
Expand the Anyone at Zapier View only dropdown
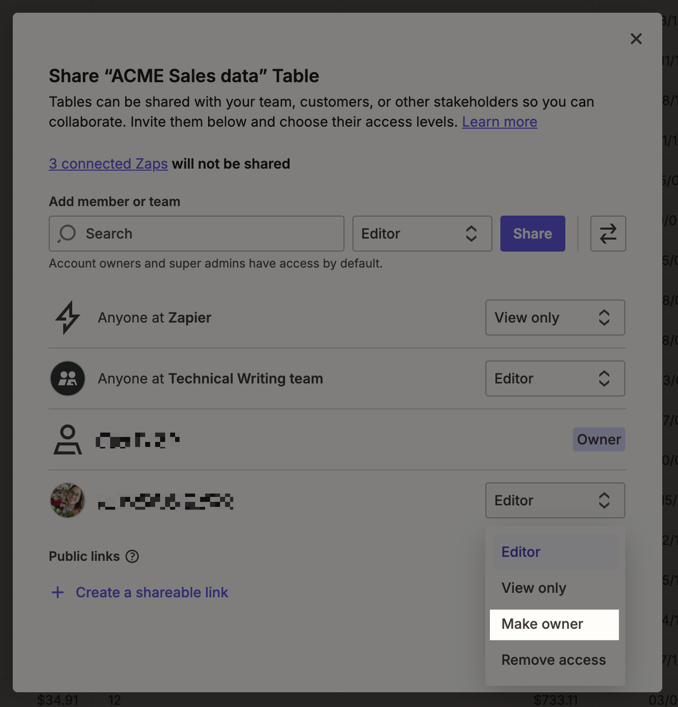(555, 318)
